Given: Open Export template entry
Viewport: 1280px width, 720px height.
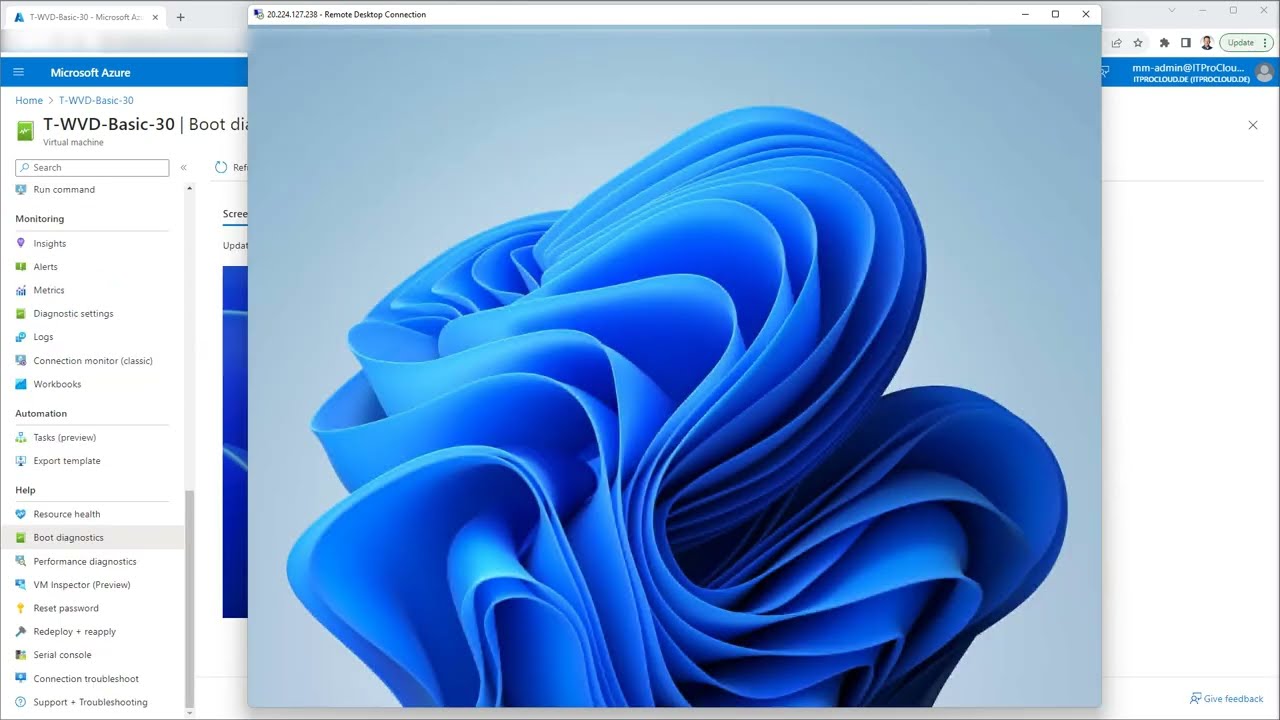Looking at the screenshot, I should (x=67, y=461).
